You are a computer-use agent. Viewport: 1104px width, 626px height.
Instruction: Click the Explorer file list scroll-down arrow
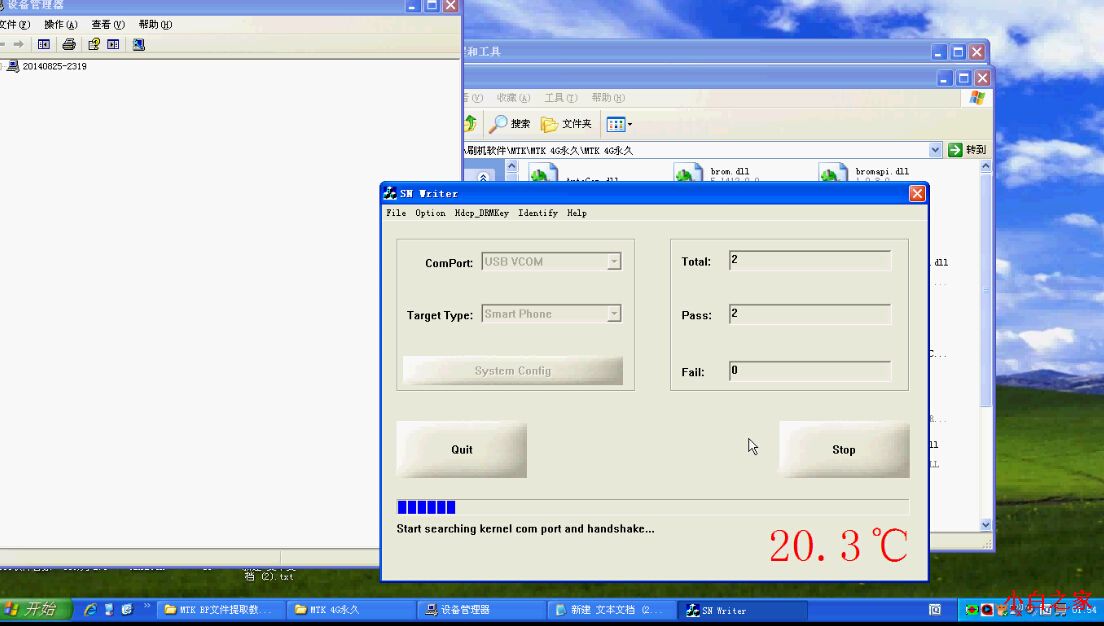986,524
